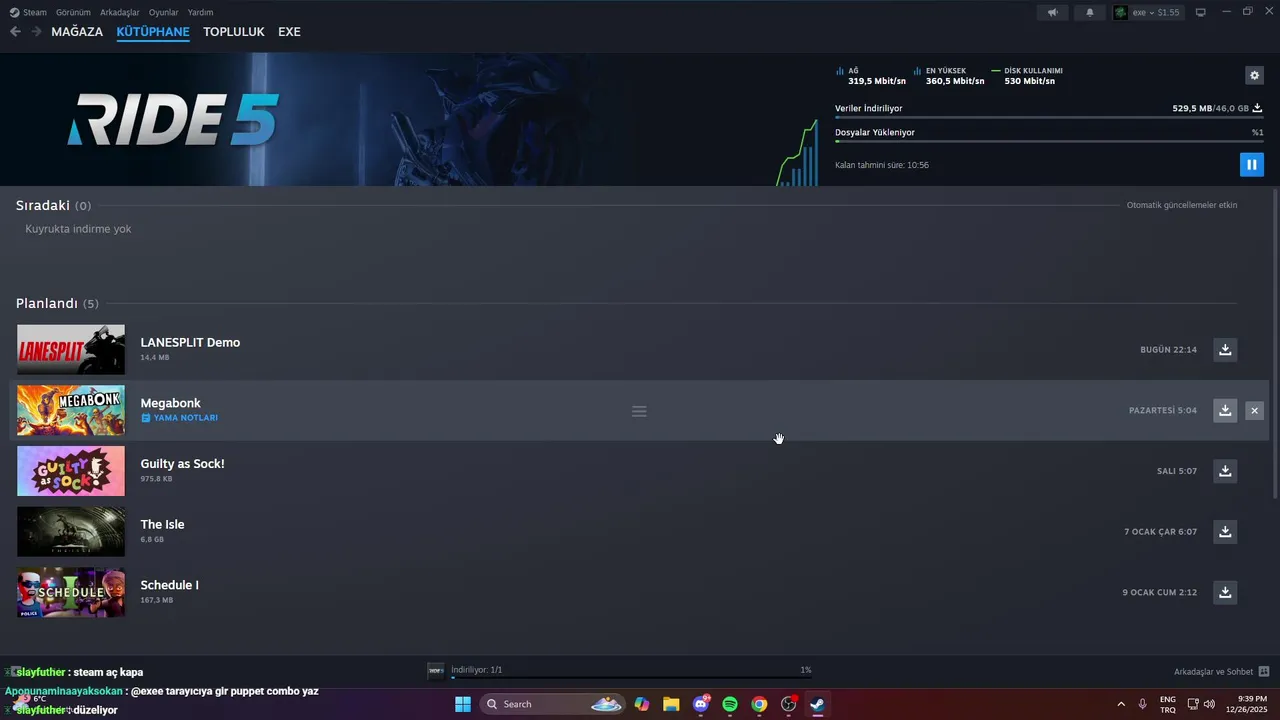Click the Windows taskbar Search box

click(553, 704)
